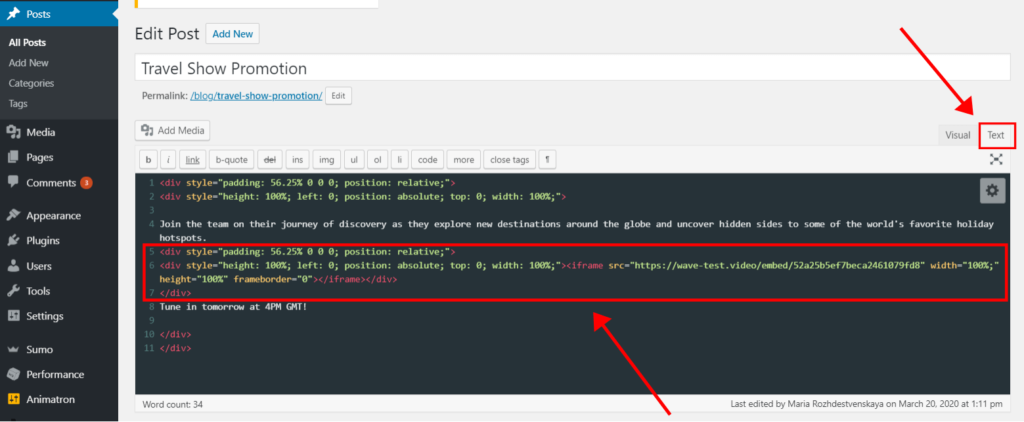Click the Appearance paintbrush icon
This screenshot has width=1024, height=422.
[x=13, y=216]
